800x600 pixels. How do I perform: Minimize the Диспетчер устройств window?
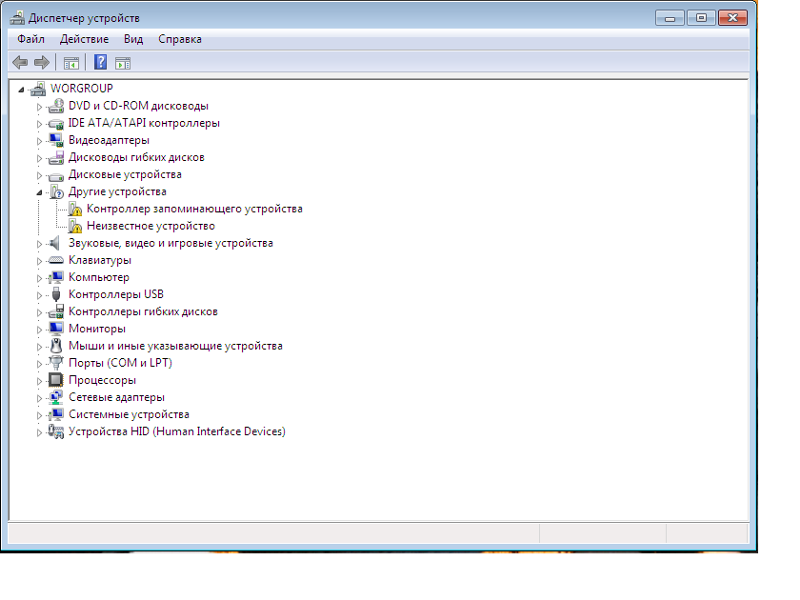670,18
